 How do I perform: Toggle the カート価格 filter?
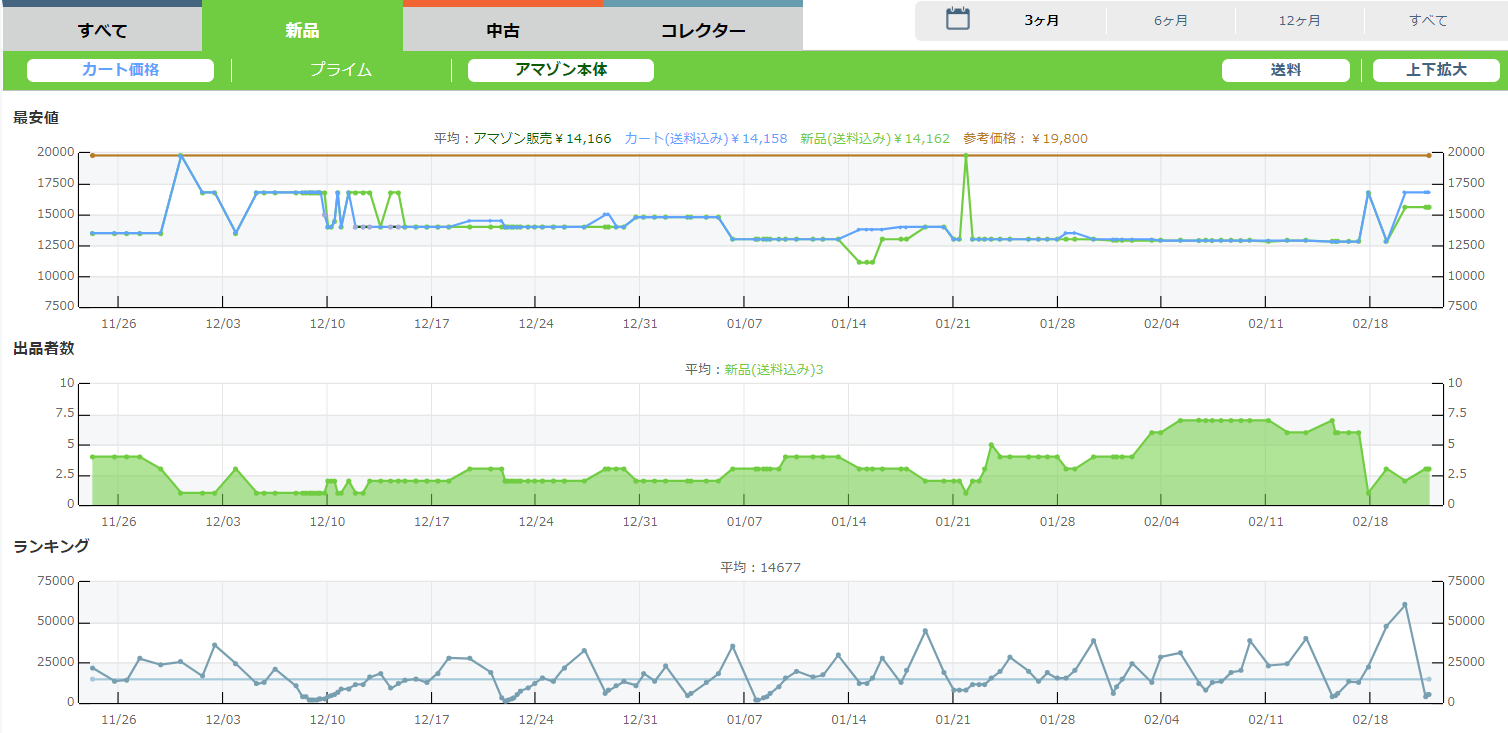[x=120, y=70]
